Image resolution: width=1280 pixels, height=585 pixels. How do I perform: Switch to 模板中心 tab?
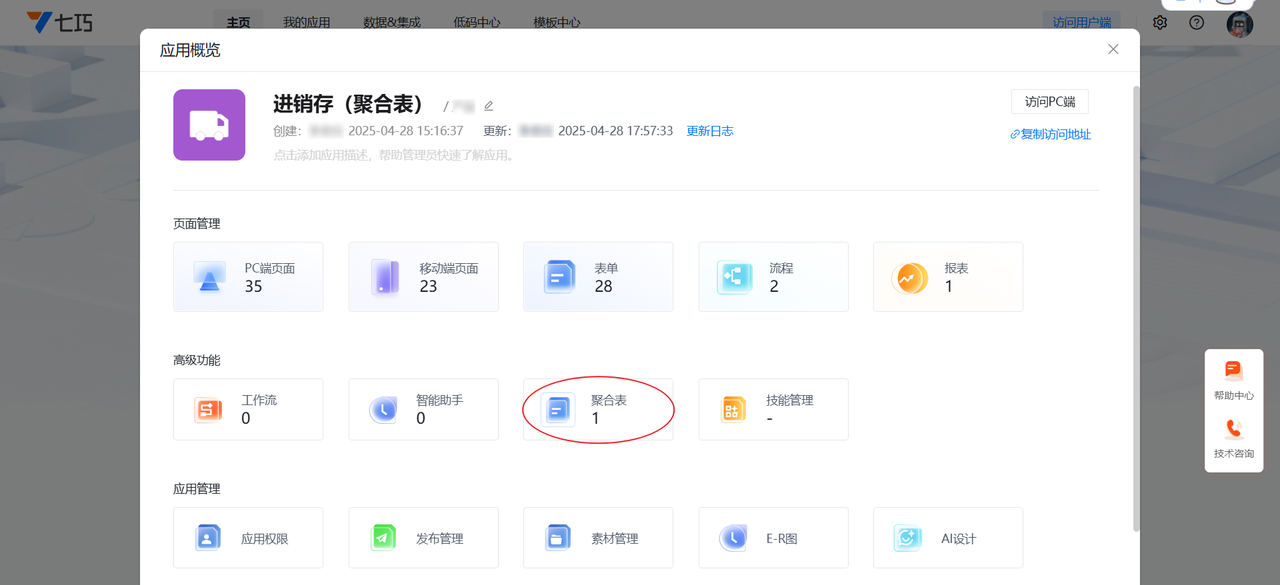557,22
